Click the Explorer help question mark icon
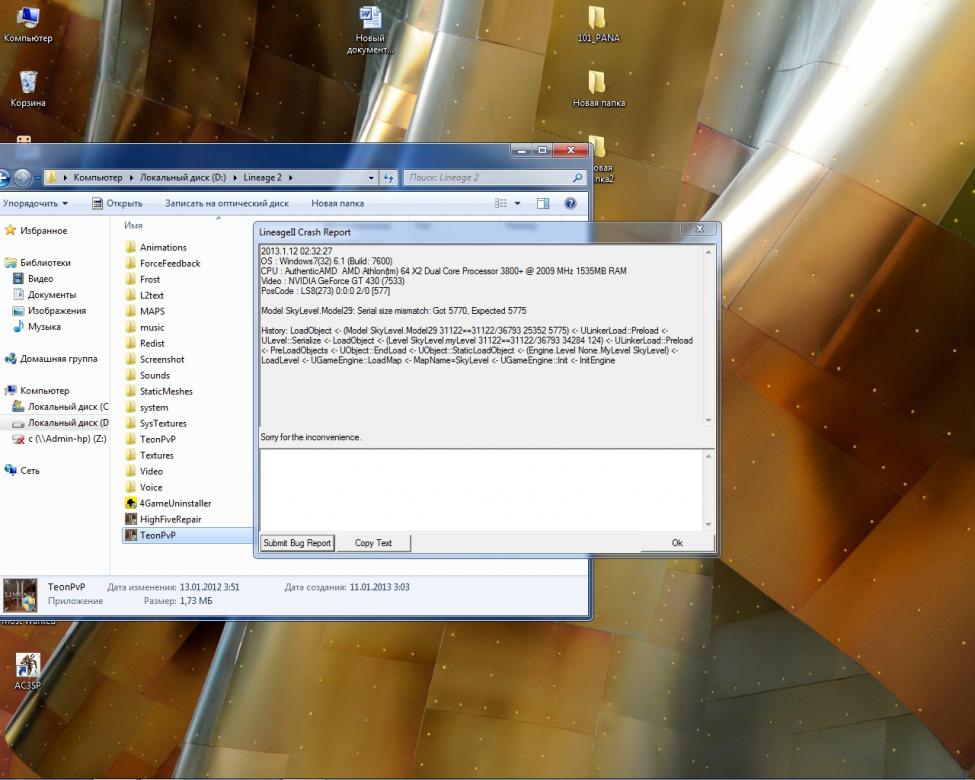The width and height of the screenshot is (975, 780). point(570,203)
